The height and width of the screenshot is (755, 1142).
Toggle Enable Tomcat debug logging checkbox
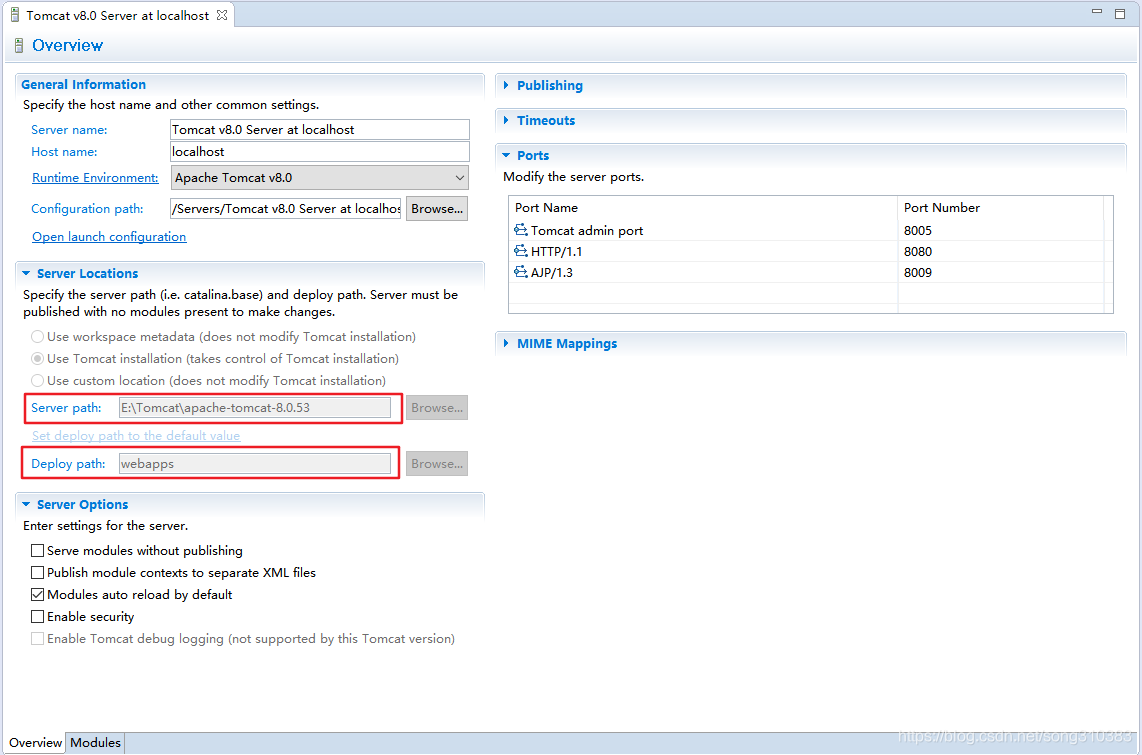pyautogui.click(x=37, y=639)
